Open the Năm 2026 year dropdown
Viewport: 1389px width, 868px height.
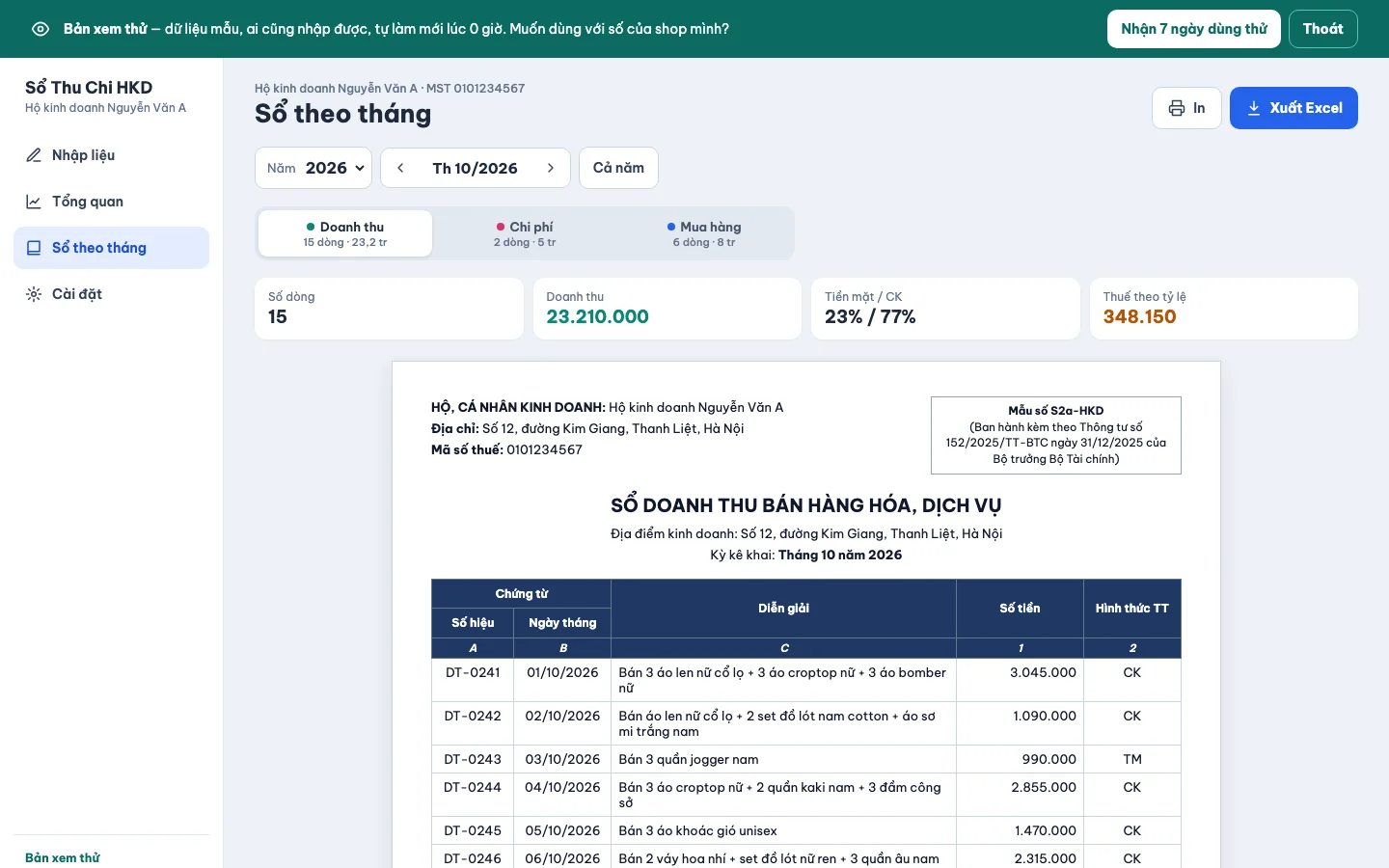[313, 168]
